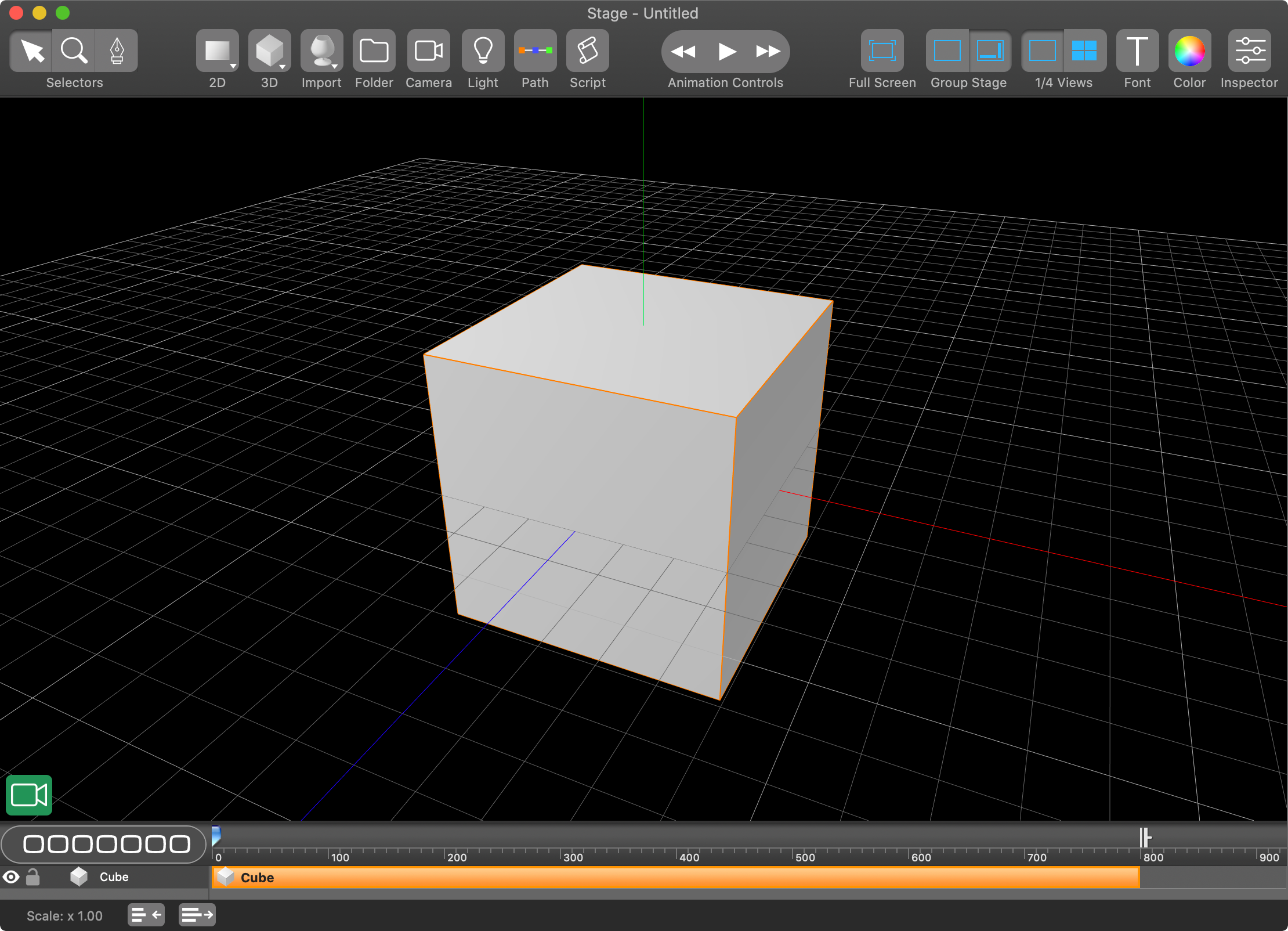Create an animation Path
The width and height of the screenshot is (1288, 931).
[535, 51]
